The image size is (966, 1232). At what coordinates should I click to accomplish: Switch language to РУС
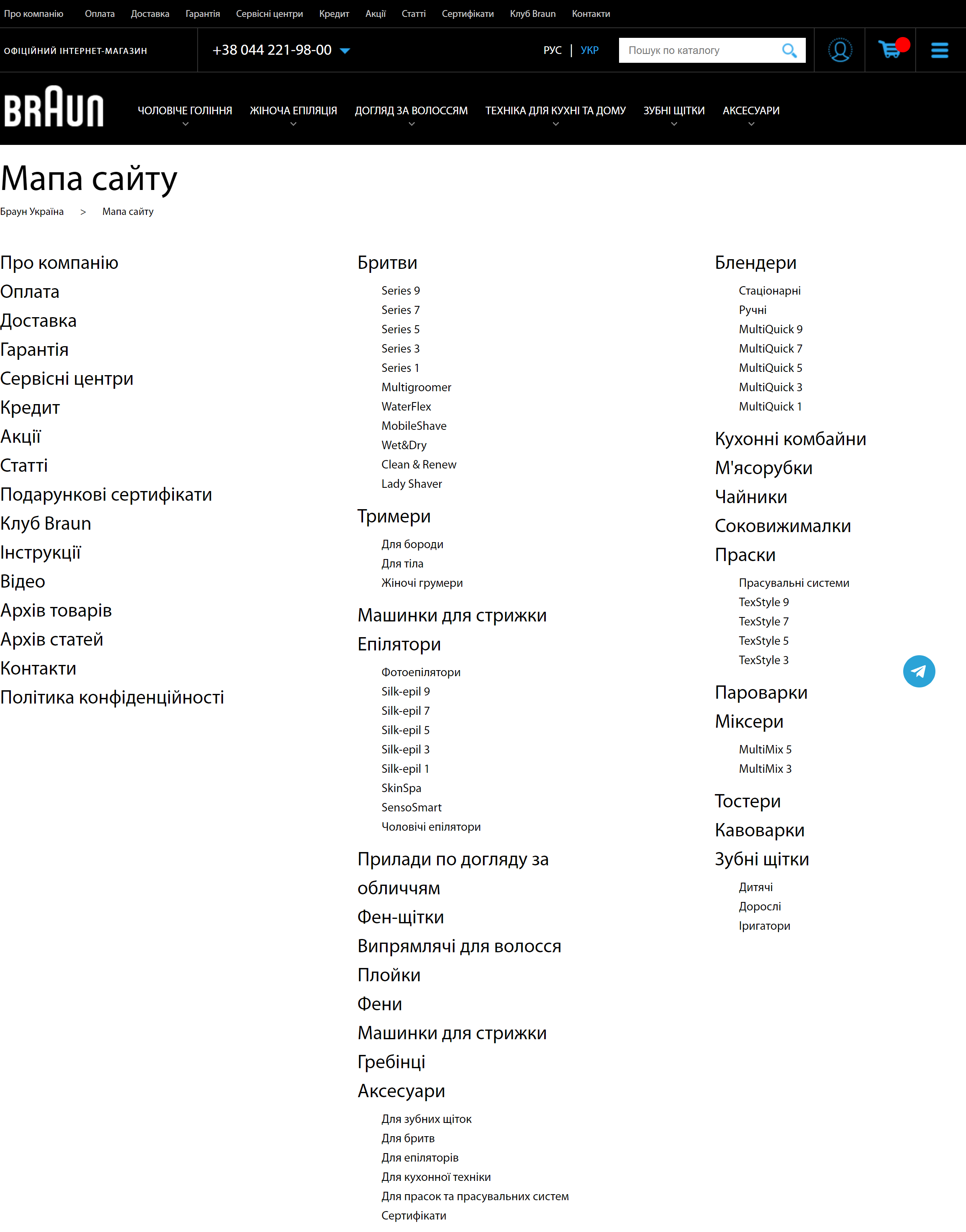[x=553, y=50]
